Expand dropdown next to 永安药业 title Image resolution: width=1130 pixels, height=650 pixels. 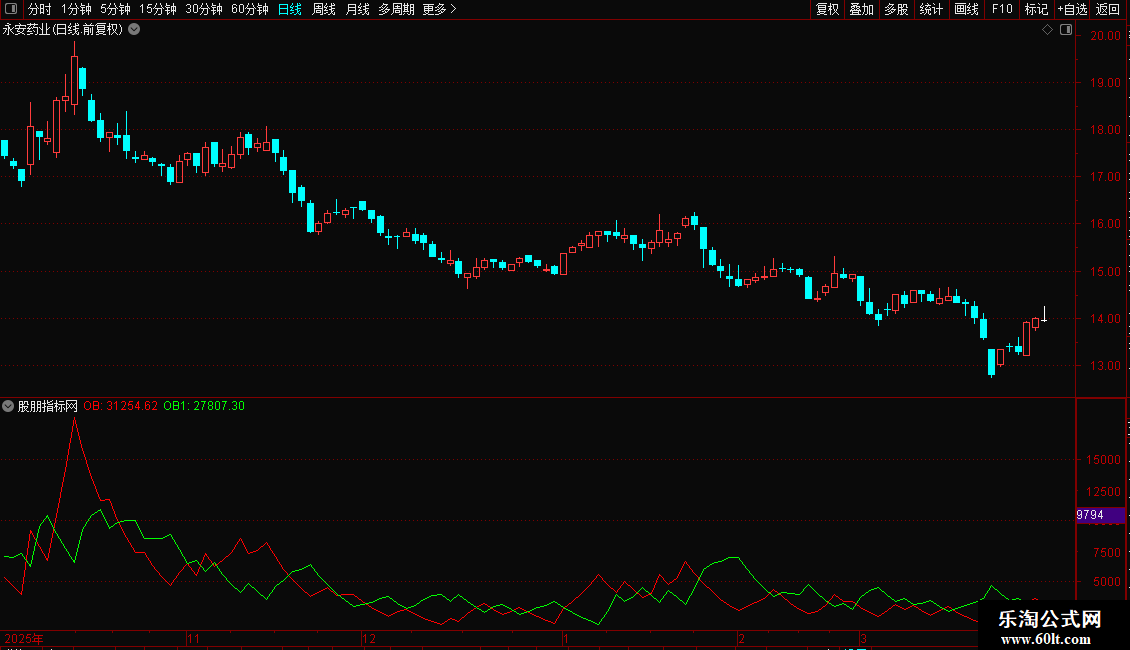[134, 30]
